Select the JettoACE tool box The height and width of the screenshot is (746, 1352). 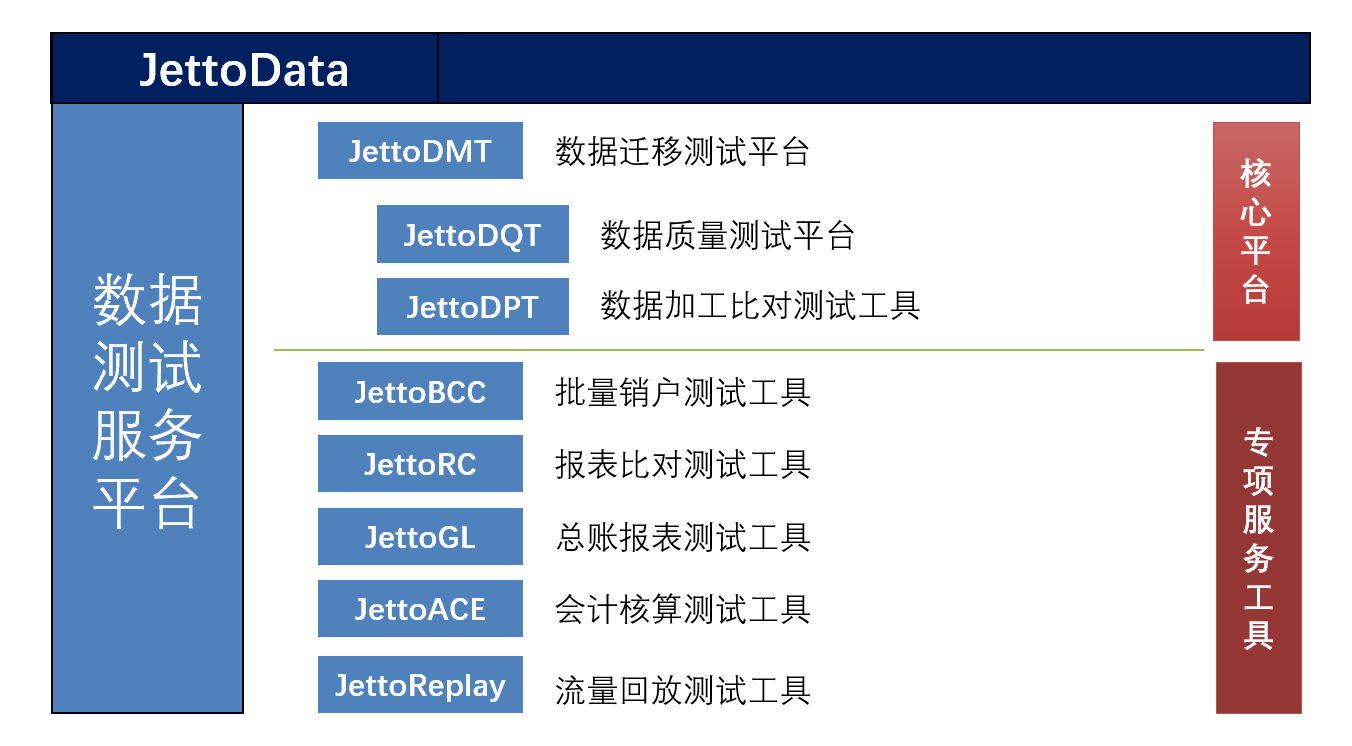click(420, 609)
